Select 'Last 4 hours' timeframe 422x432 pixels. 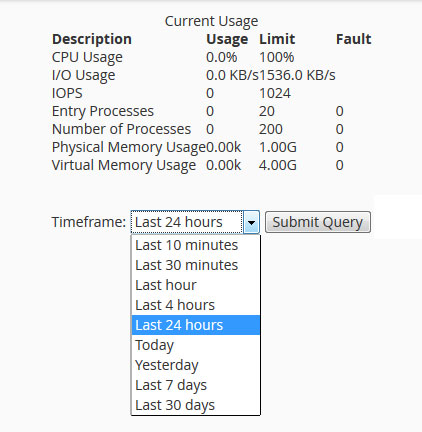[196, 305]
